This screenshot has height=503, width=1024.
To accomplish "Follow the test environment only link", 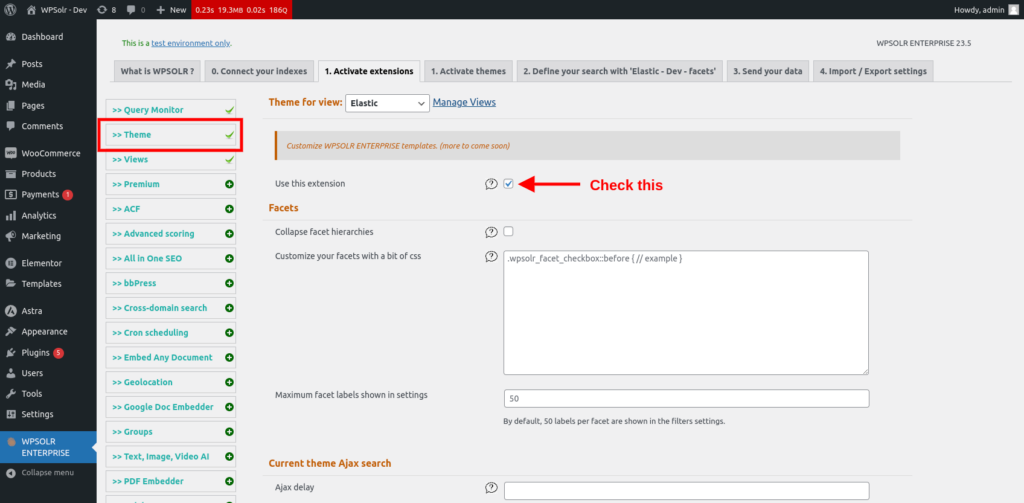I will pos(191,43).
